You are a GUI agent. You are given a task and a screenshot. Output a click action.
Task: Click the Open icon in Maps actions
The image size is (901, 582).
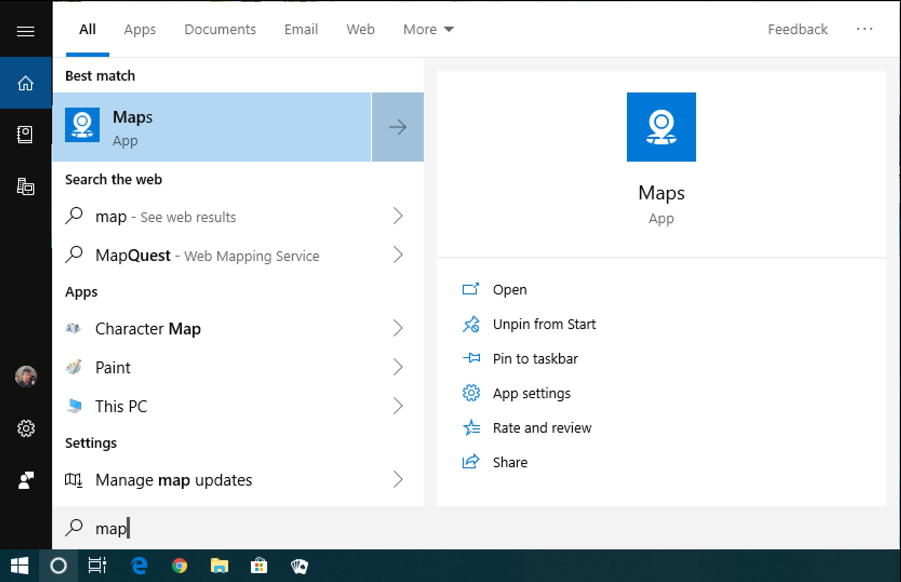pyautogui.click(x=471, y=289)
